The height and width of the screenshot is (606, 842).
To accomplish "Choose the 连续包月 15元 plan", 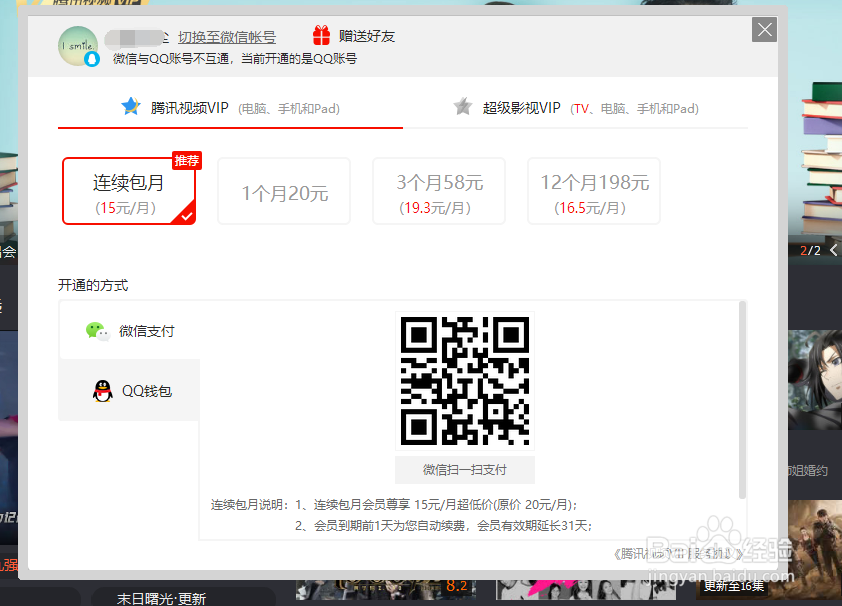I will point(129,191).
